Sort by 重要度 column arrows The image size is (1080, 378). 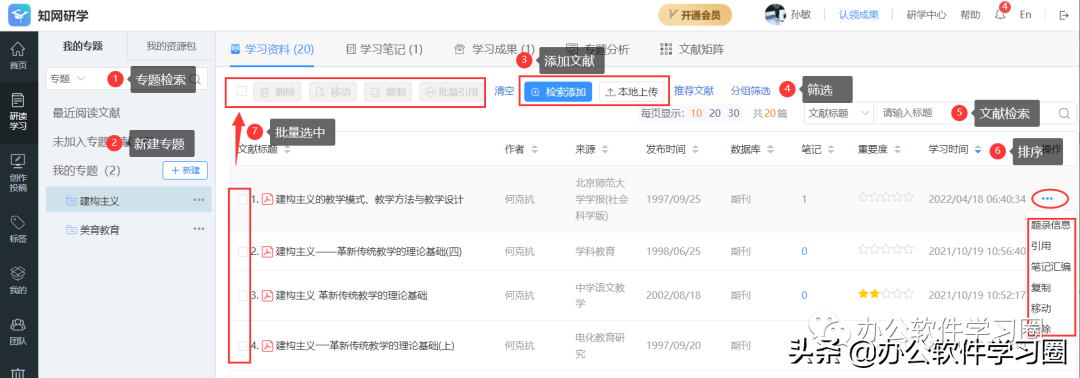coord(897,149)
